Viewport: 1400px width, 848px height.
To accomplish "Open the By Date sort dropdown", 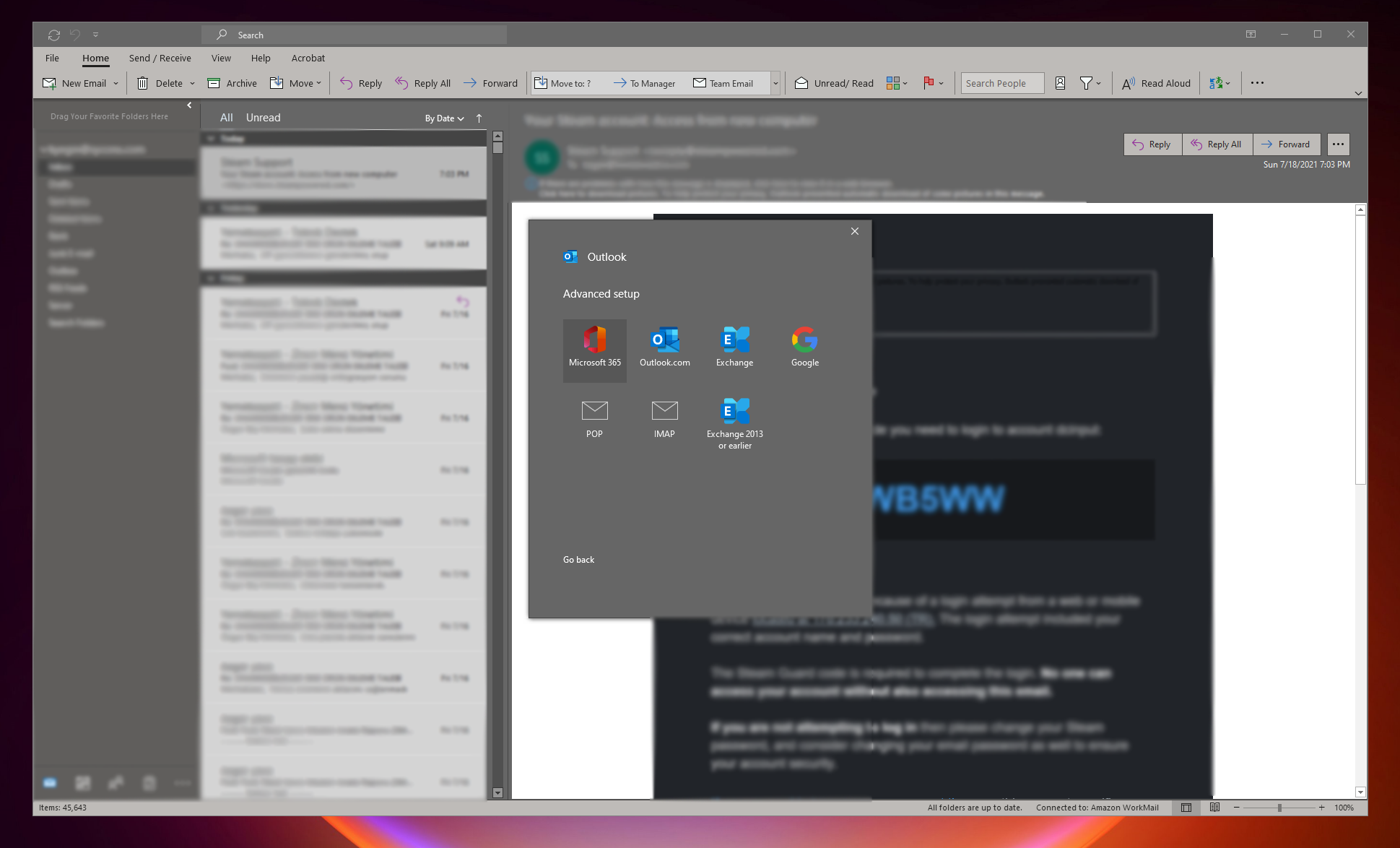I will (x=444, y=118).
